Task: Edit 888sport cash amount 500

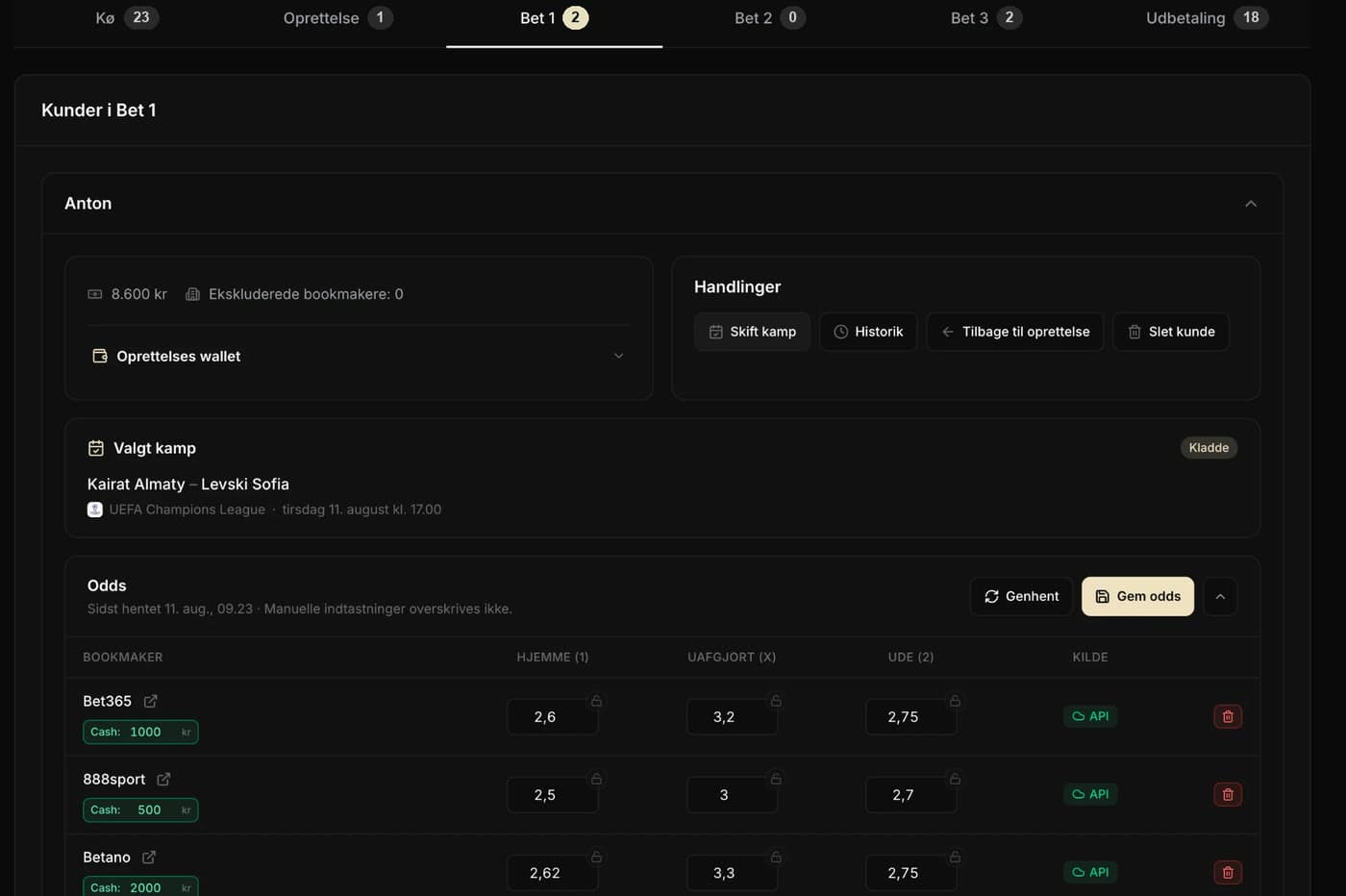Action: point(140,809)
